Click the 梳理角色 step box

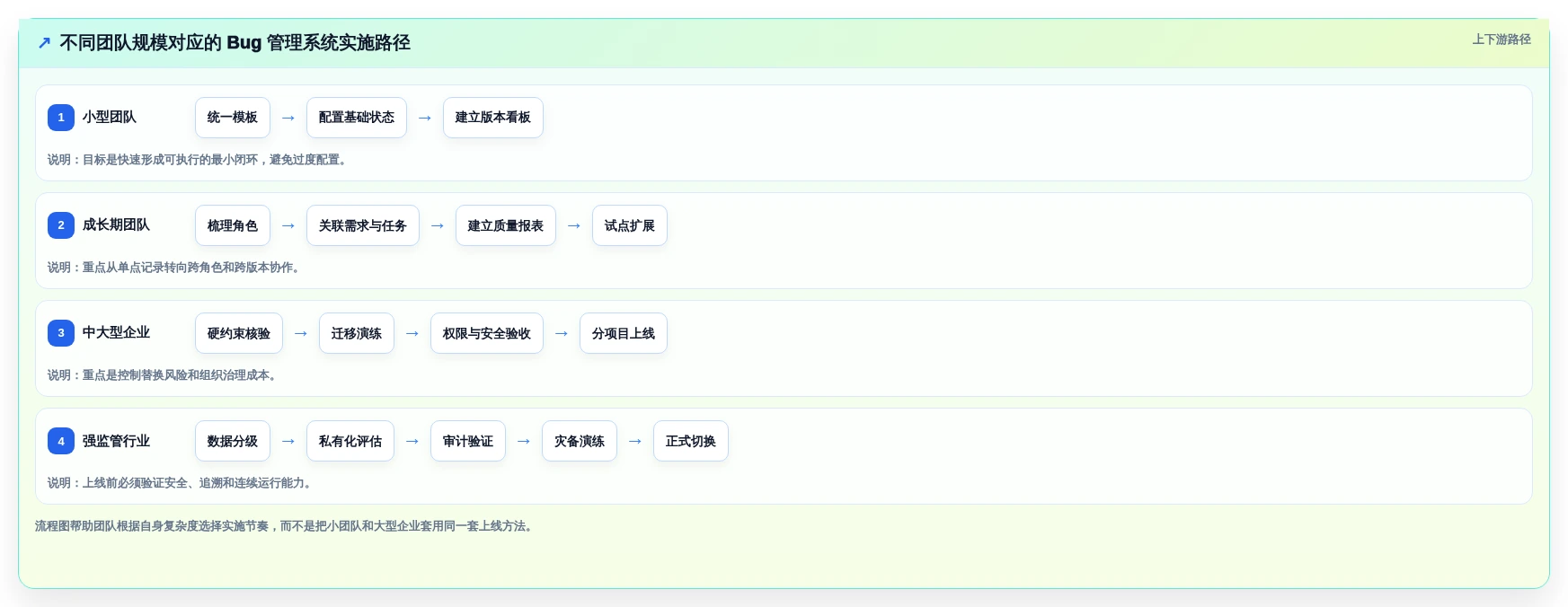point(233,225)
